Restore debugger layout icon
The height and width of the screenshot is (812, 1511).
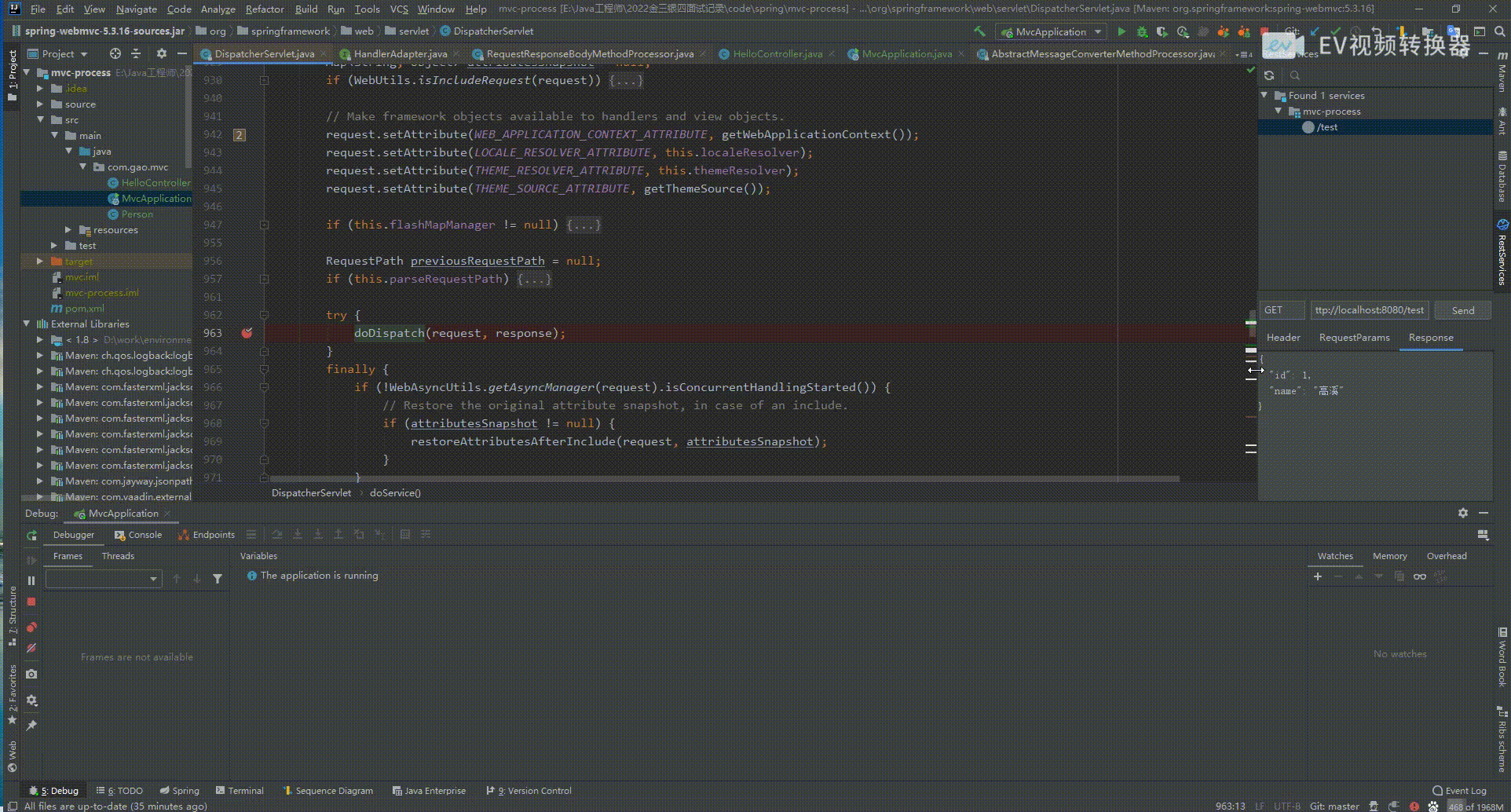[1483, 535]
